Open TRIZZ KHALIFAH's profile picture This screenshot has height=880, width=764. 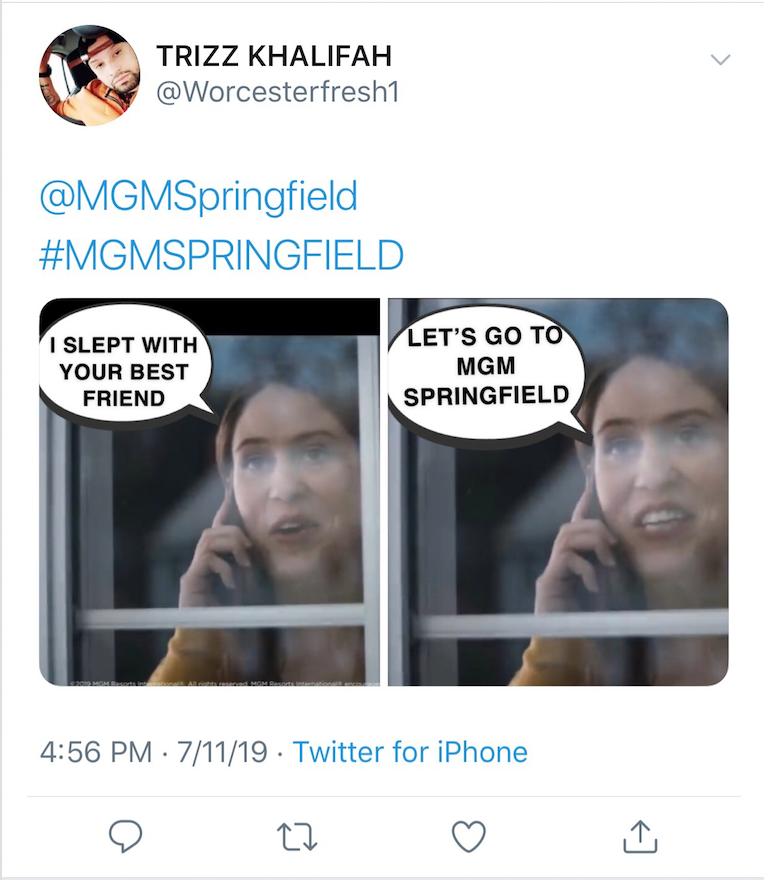click(x=90, y=75)
